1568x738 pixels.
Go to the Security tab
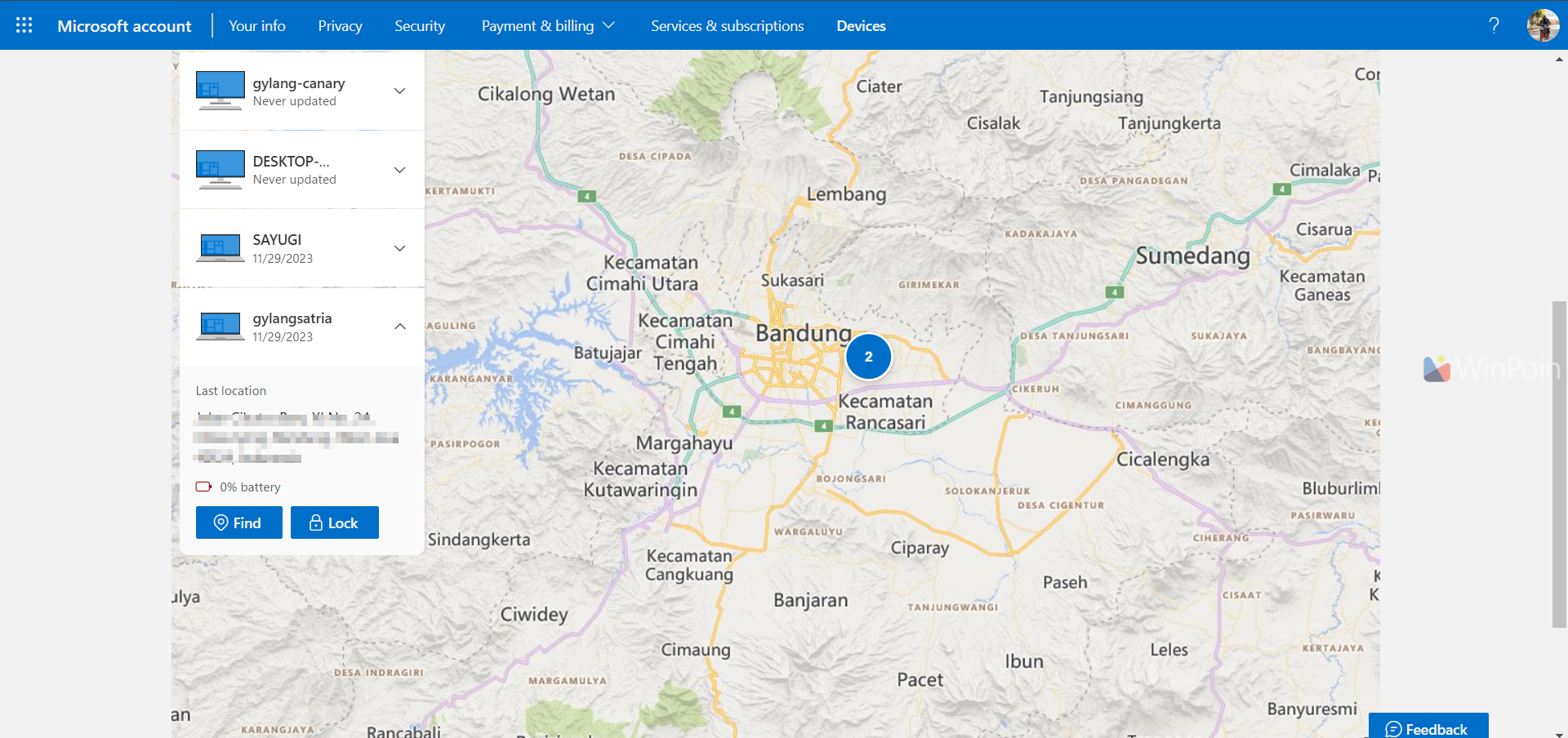[x=420, y=25]
